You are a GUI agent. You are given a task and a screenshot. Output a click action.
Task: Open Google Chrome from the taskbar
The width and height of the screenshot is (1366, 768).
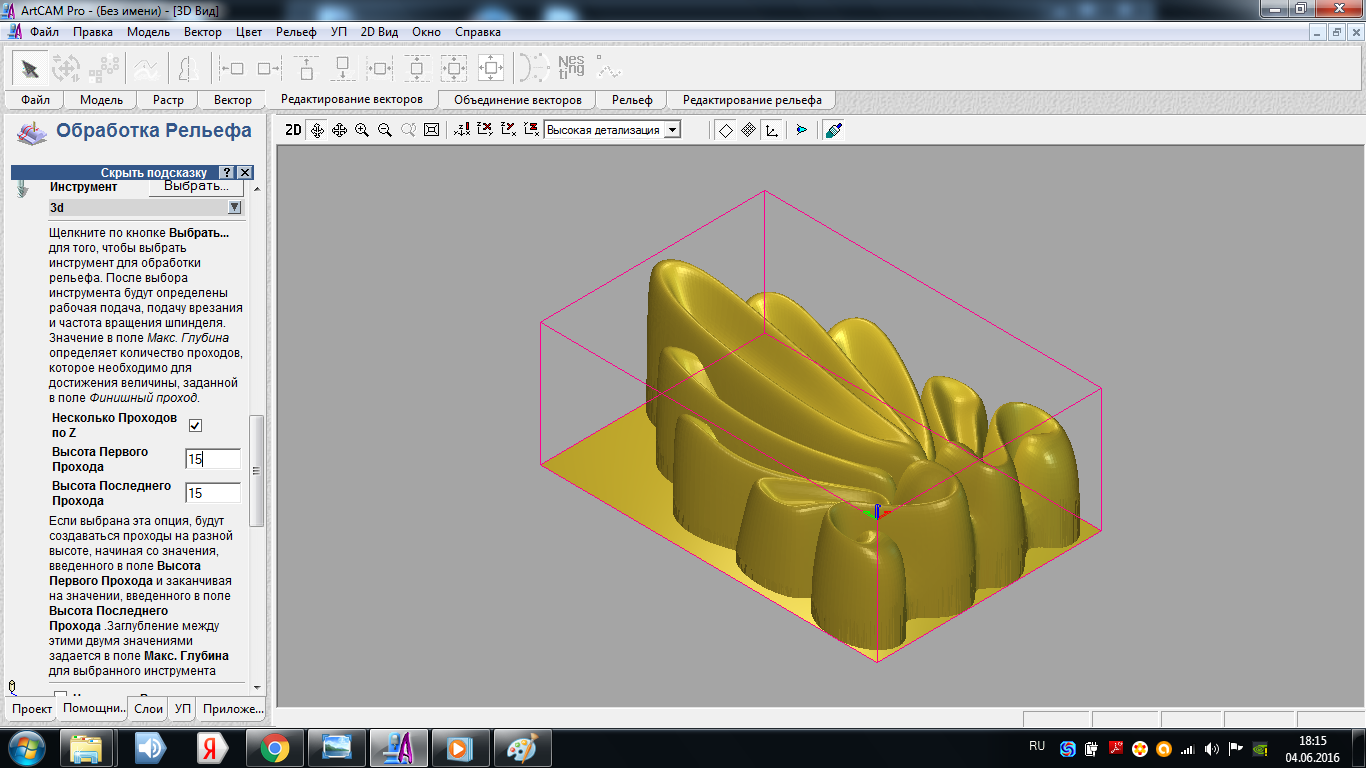[275, 748]
